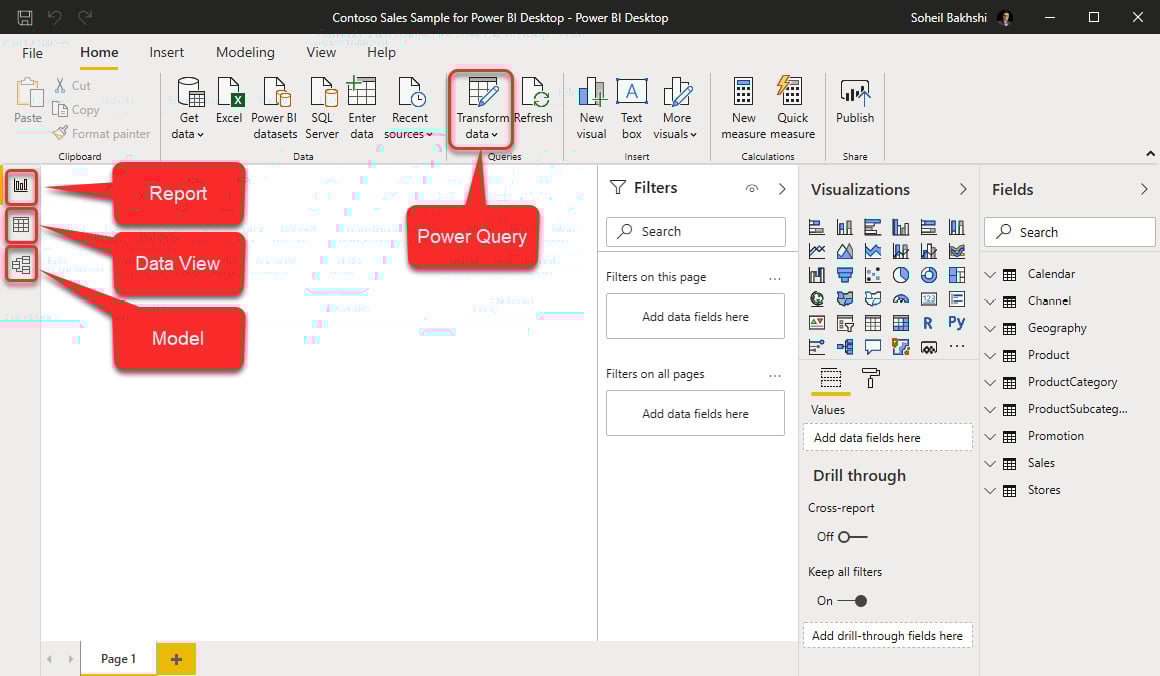Click the Fields search box

[x=1069, y=232]
